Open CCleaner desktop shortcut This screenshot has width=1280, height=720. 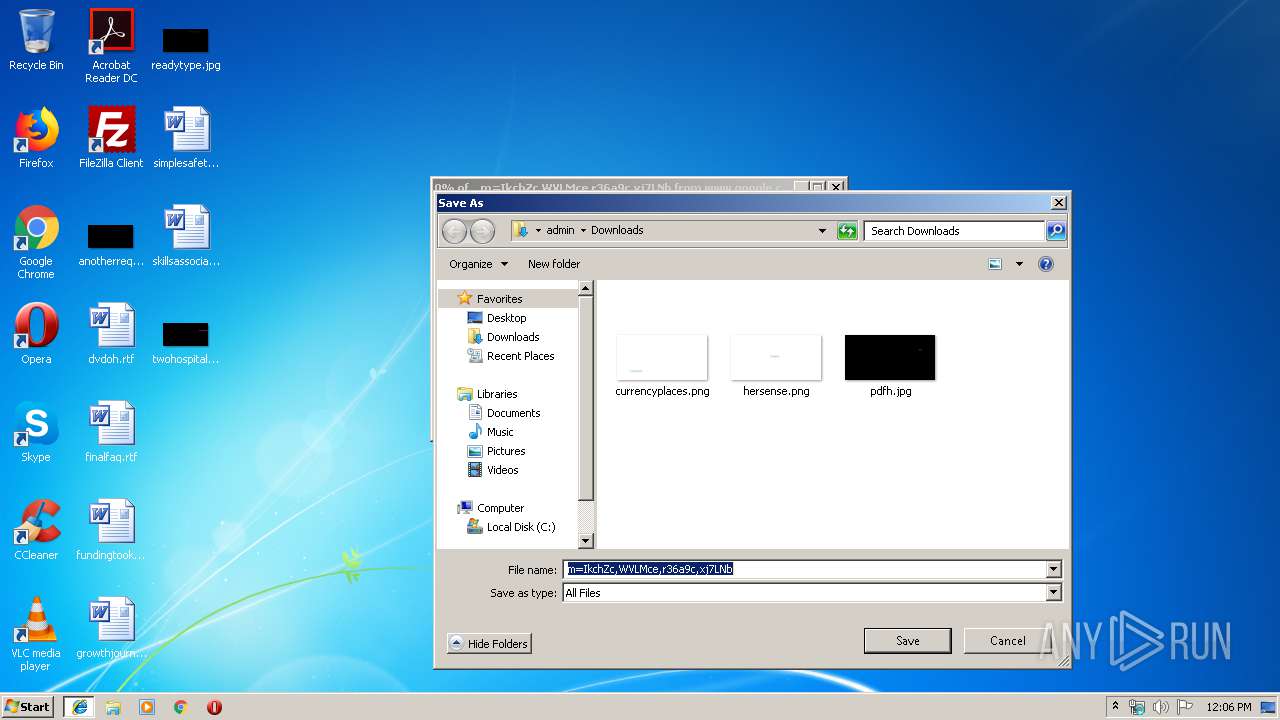pyautogui.click(x=36, y=530)
